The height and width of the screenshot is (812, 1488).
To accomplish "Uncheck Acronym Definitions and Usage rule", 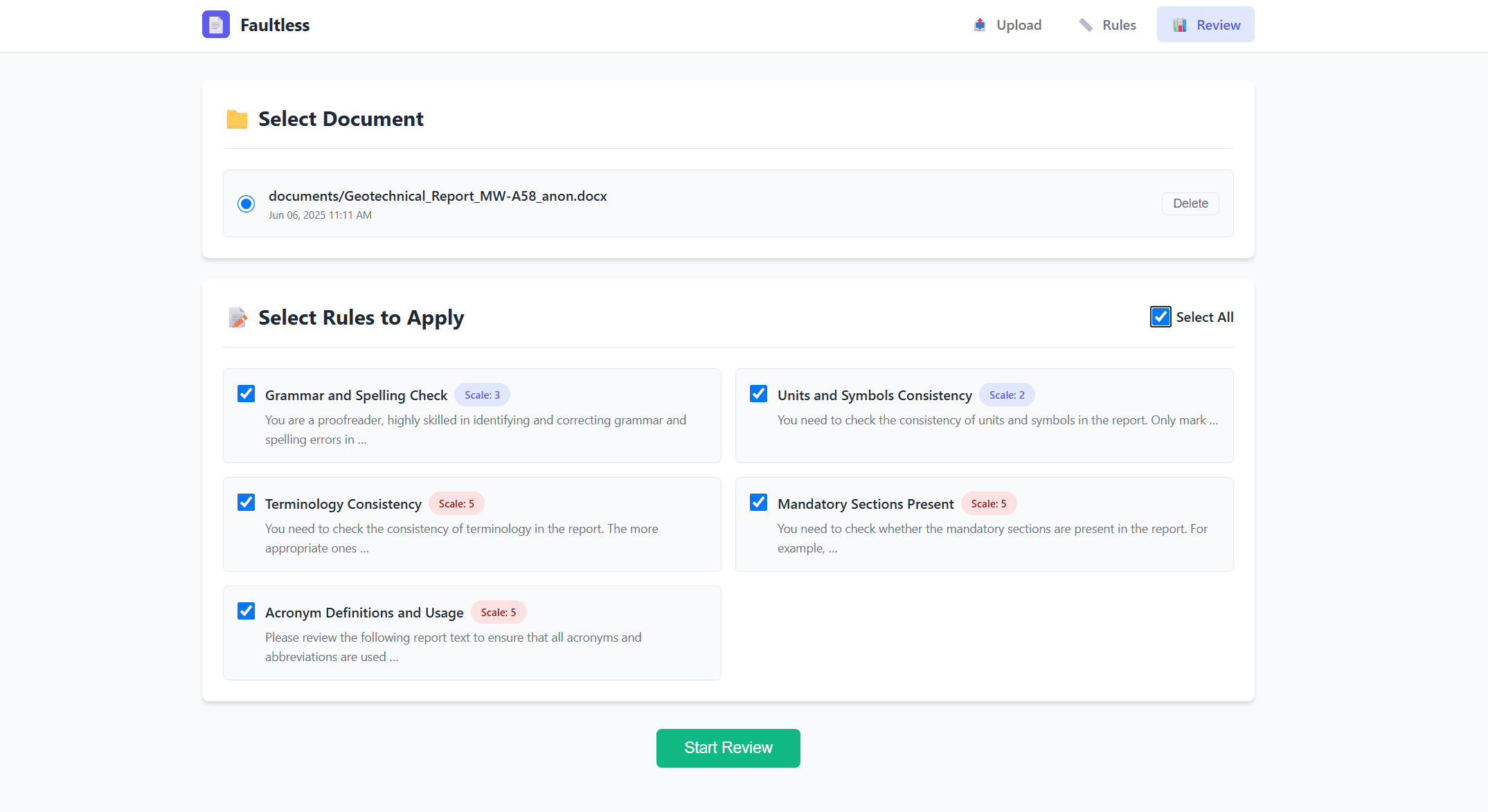I will [x=246, y=611].
